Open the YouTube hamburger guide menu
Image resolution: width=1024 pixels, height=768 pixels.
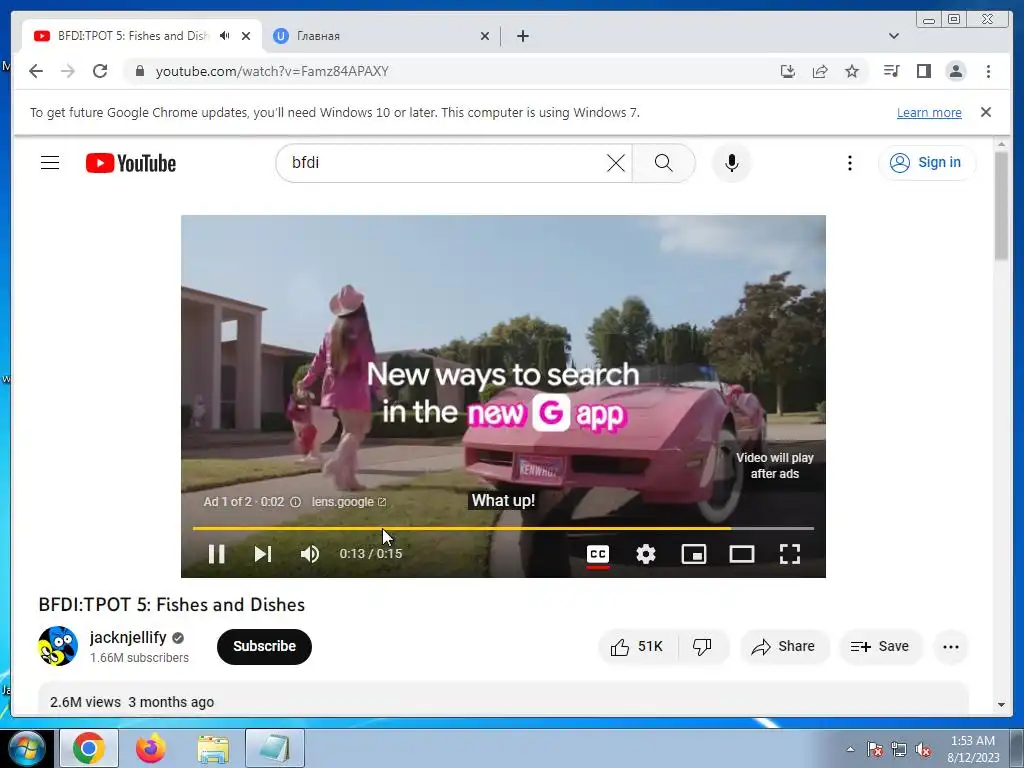[50, 163]
